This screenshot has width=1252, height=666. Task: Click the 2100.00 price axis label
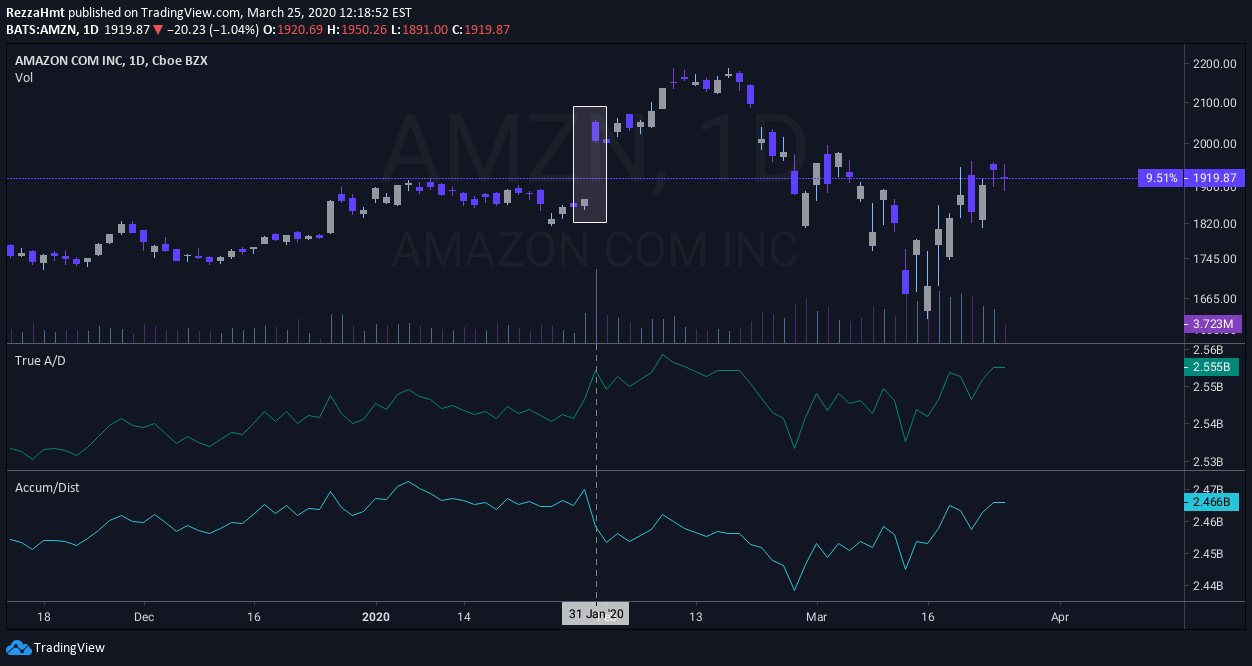(1216, 103)
